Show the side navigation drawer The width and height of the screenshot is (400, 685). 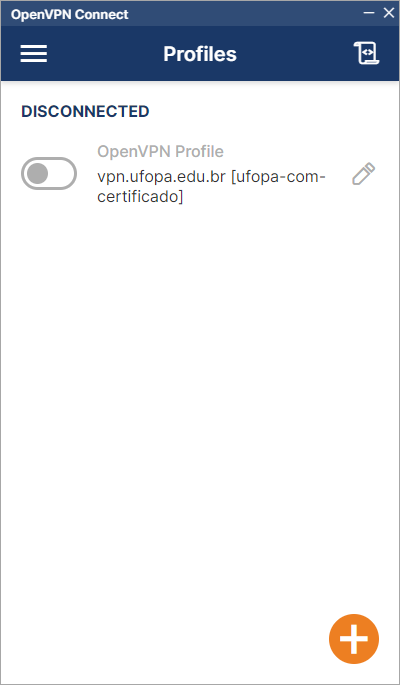point(34,54)
